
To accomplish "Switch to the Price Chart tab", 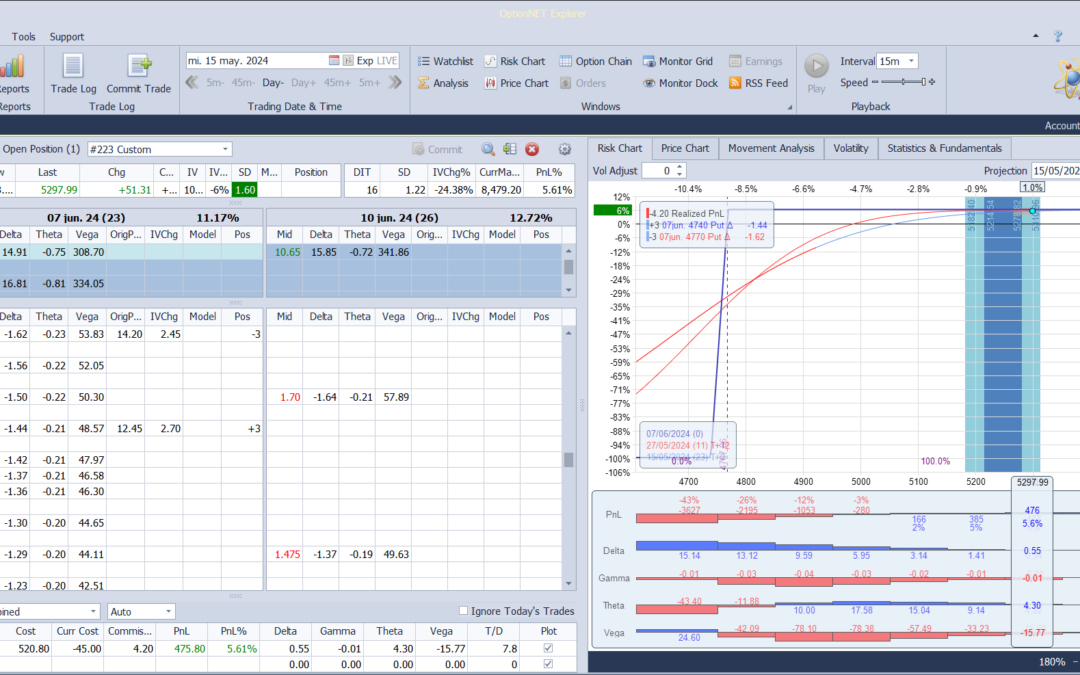I will (685, 148).
